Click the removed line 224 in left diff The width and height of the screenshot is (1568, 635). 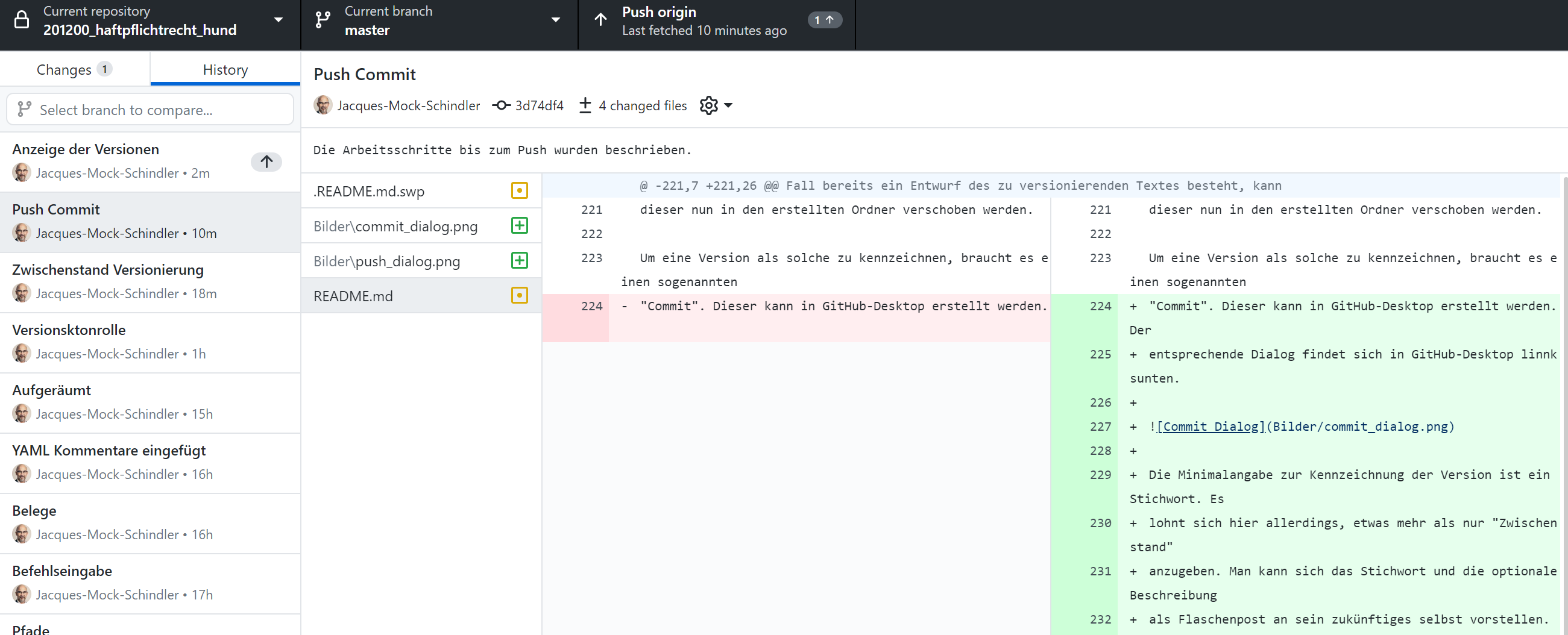click(x=796, y=317)
